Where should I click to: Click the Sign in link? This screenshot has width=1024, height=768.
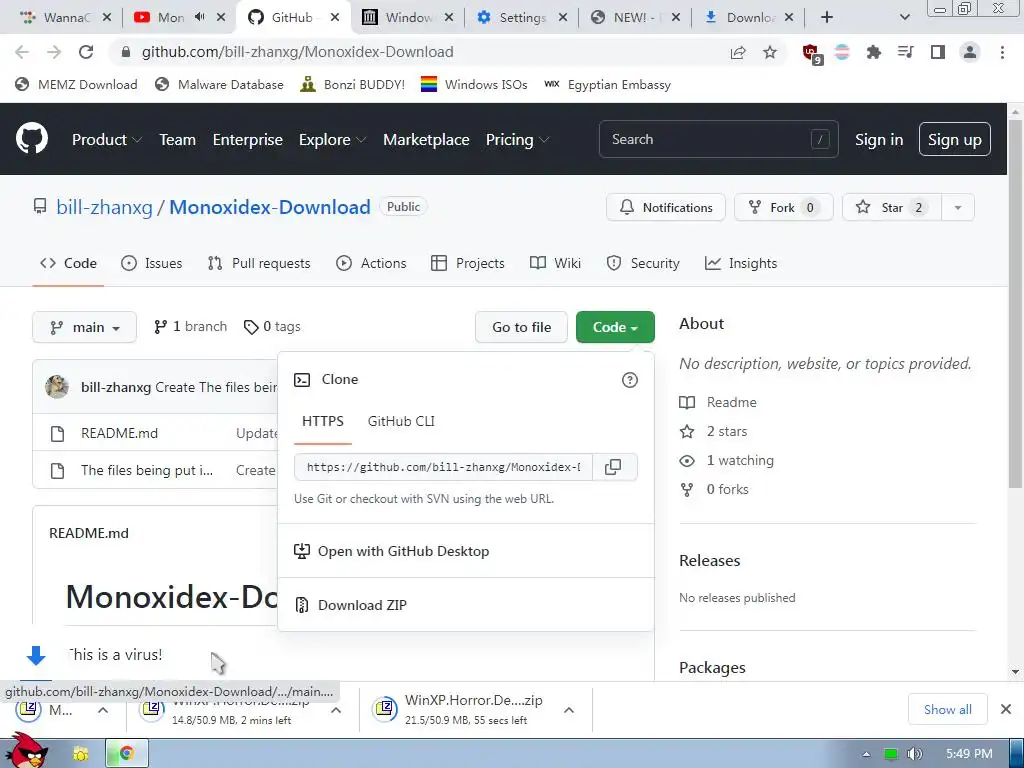tap(879, 140)
